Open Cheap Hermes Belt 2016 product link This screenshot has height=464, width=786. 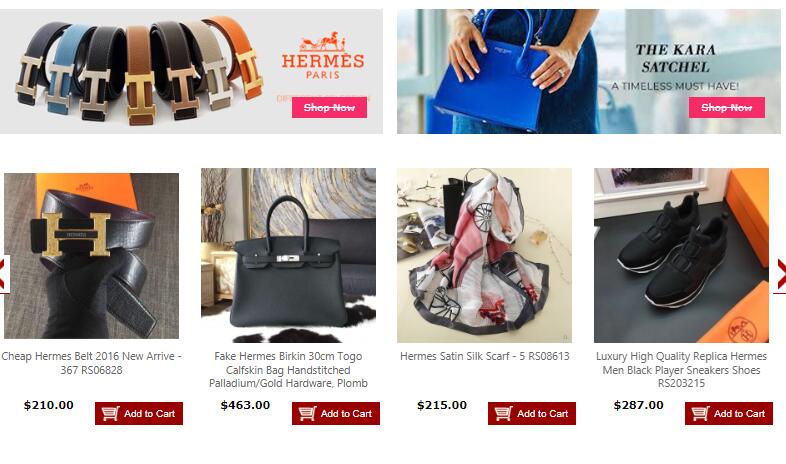point(91,363)
